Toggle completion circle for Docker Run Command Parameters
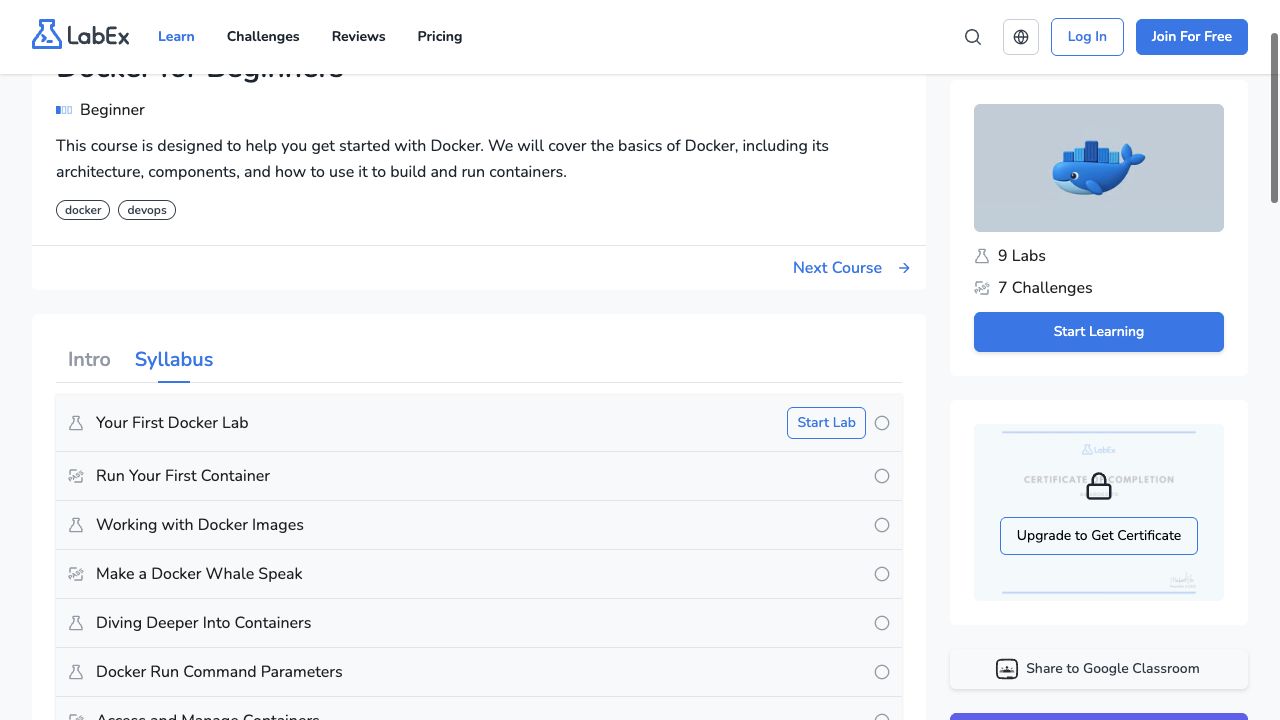The image size is (1280, 720). [x=882, y=672]
